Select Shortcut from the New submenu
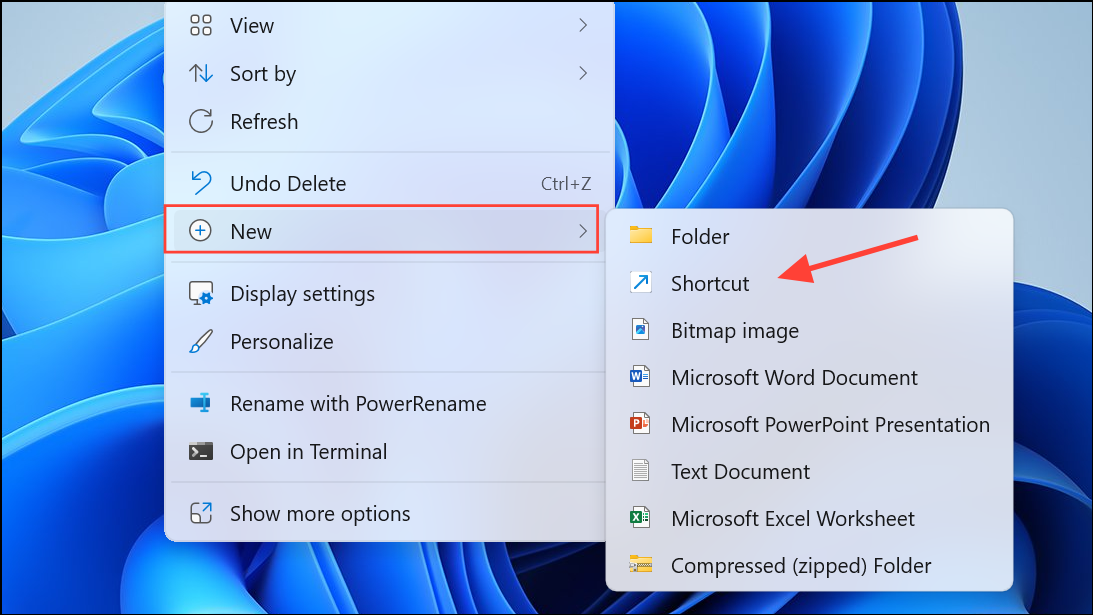1093x615 pixels. point(710,283)
